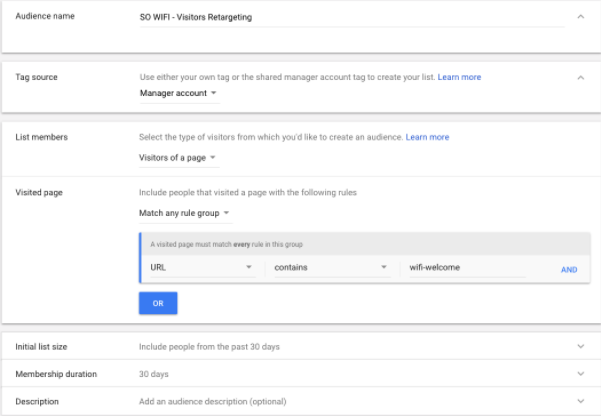
Task: Edit the Audience name text field
Action: tap(351, 17)
